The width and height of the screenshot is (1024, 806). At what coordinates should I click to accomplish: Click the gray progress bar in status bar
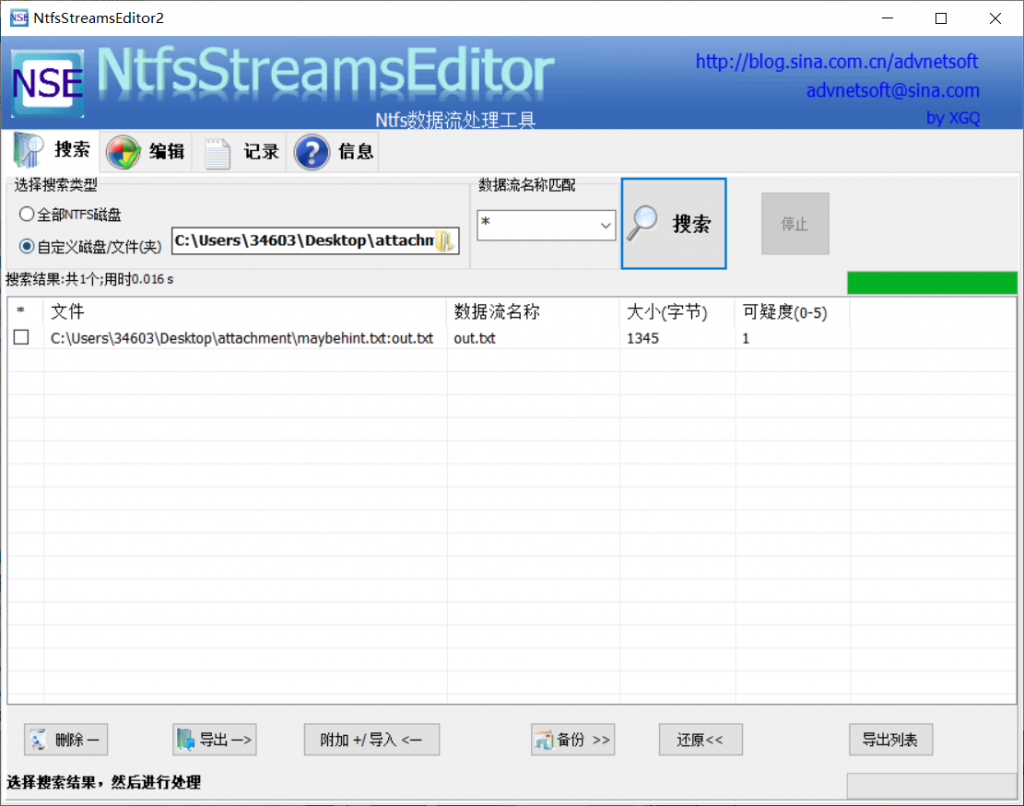[932, 786]
